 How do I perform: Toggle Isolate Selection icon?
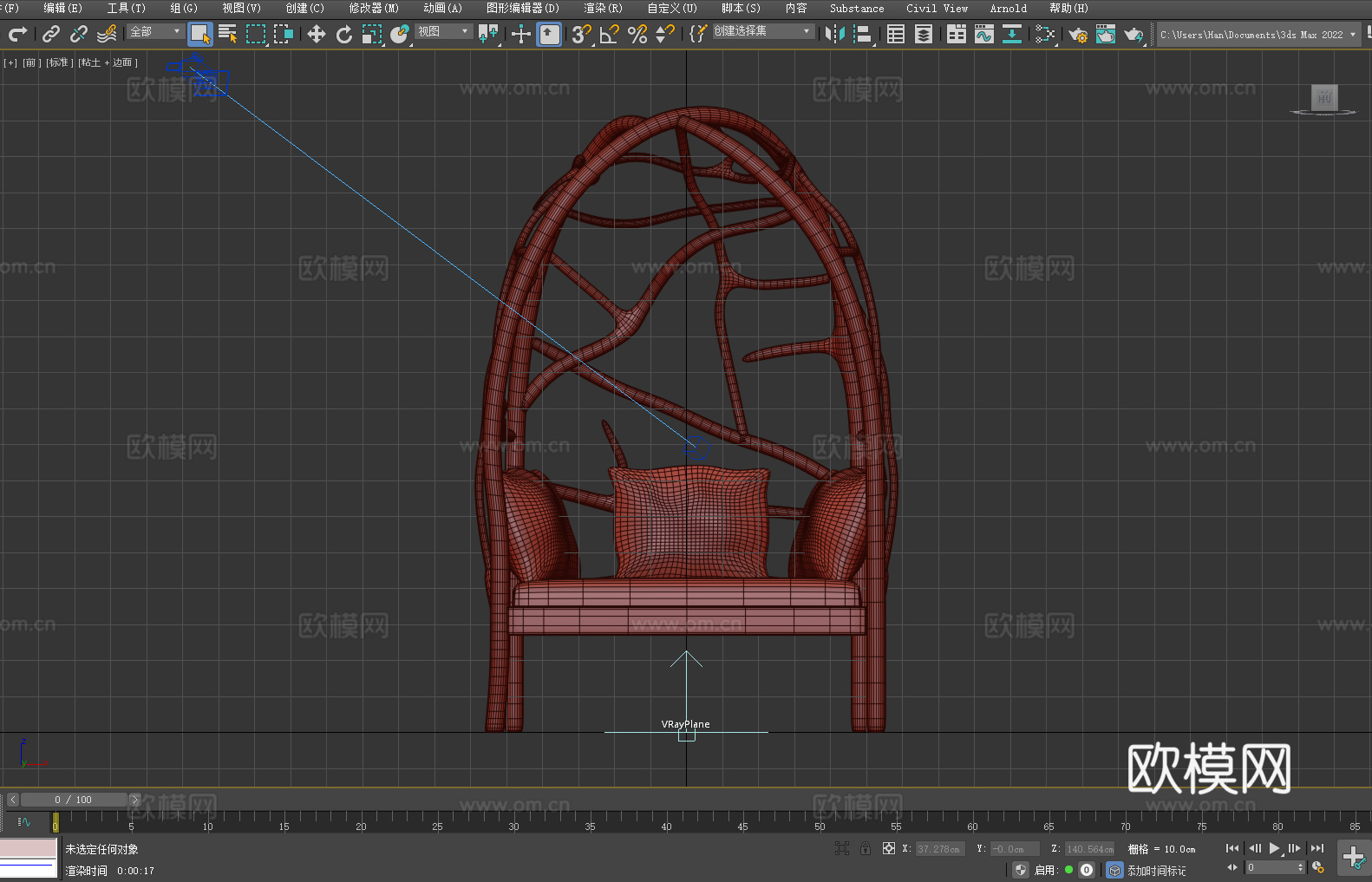[x=841, y=848]
